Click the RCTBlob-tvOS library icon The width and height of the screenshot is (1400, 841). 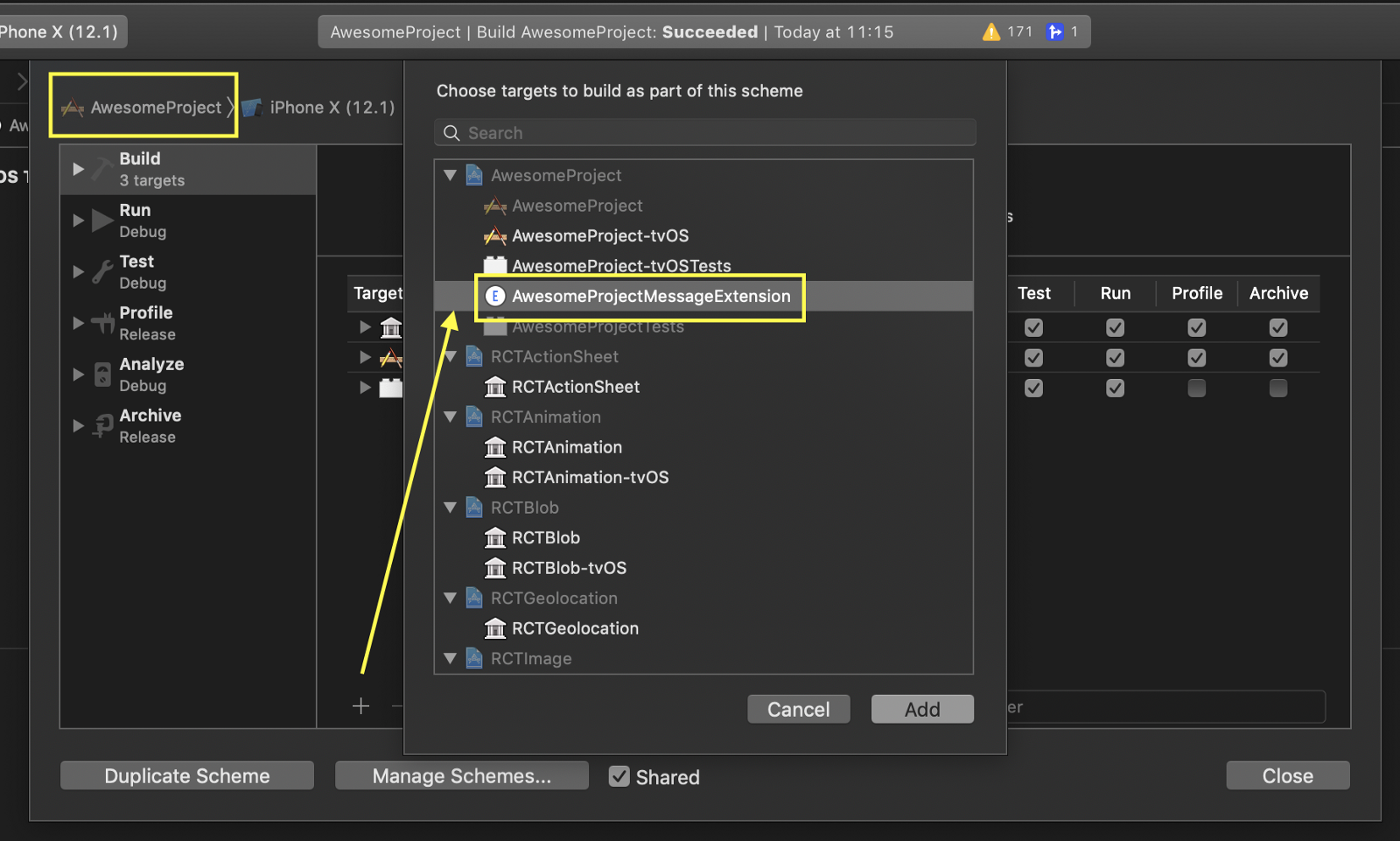[495, 568]
